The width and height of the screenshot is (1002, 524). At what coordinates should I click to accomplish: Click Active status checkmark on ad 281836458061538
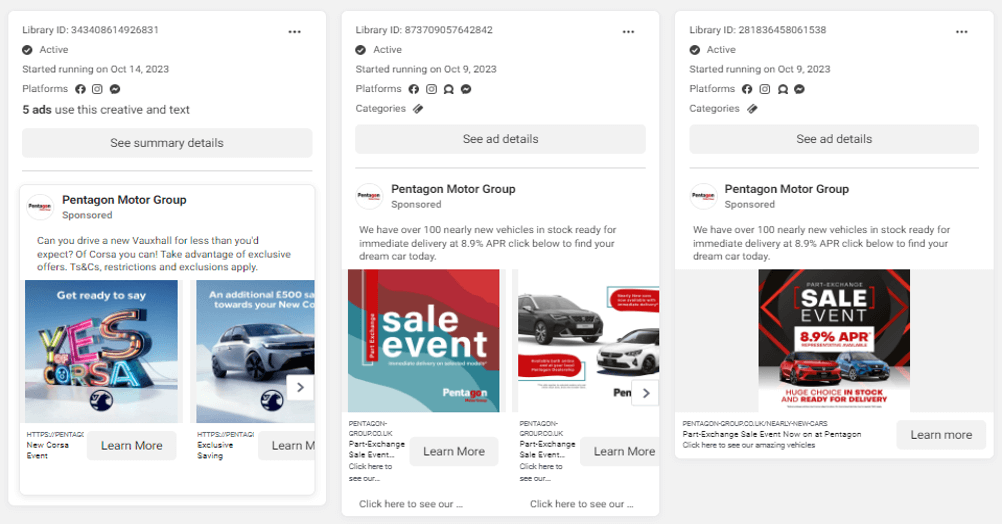pyautogui.click(x=695, y=50)
